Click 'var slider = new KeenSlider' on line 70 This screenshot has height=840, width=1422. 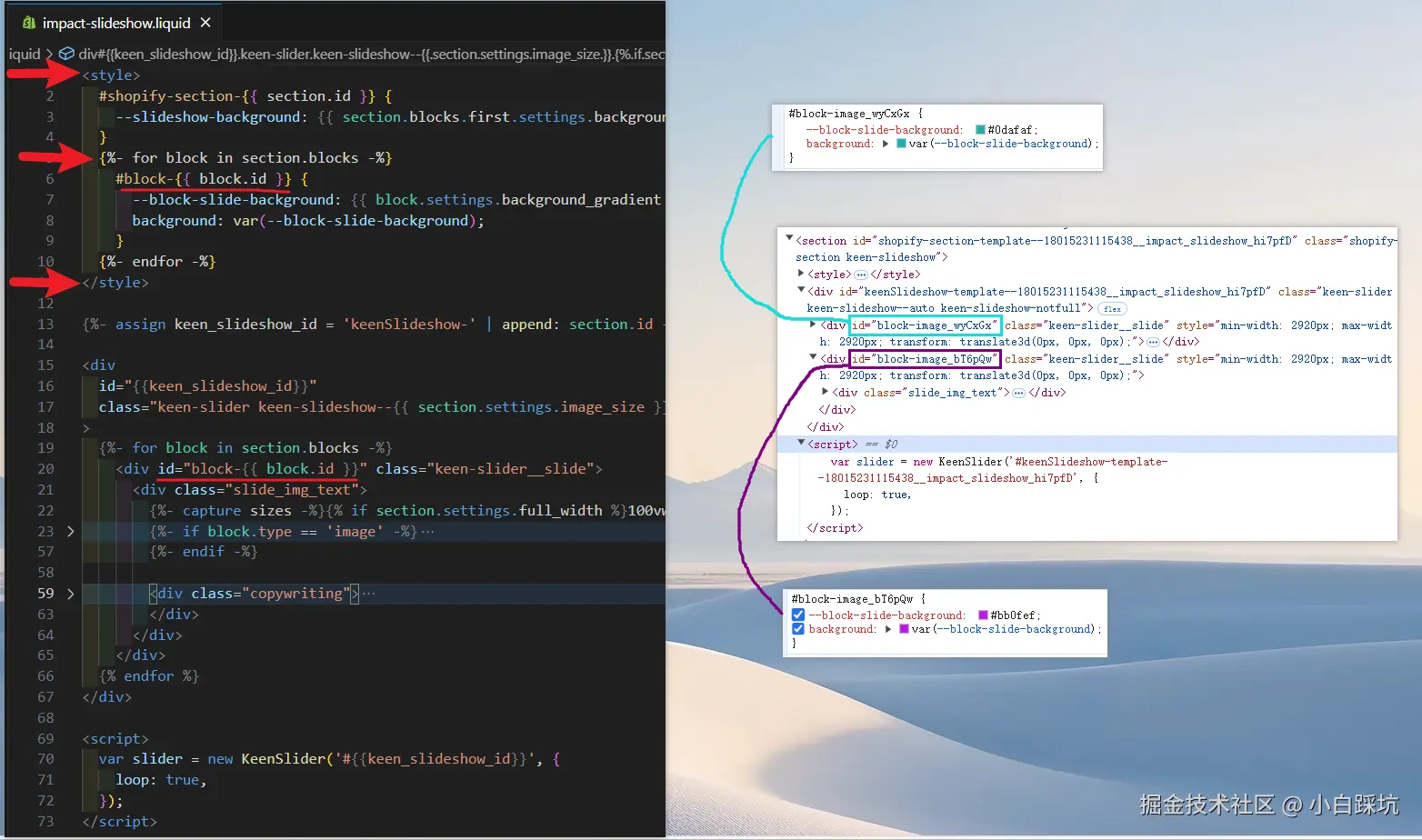[x=212, y=759]
